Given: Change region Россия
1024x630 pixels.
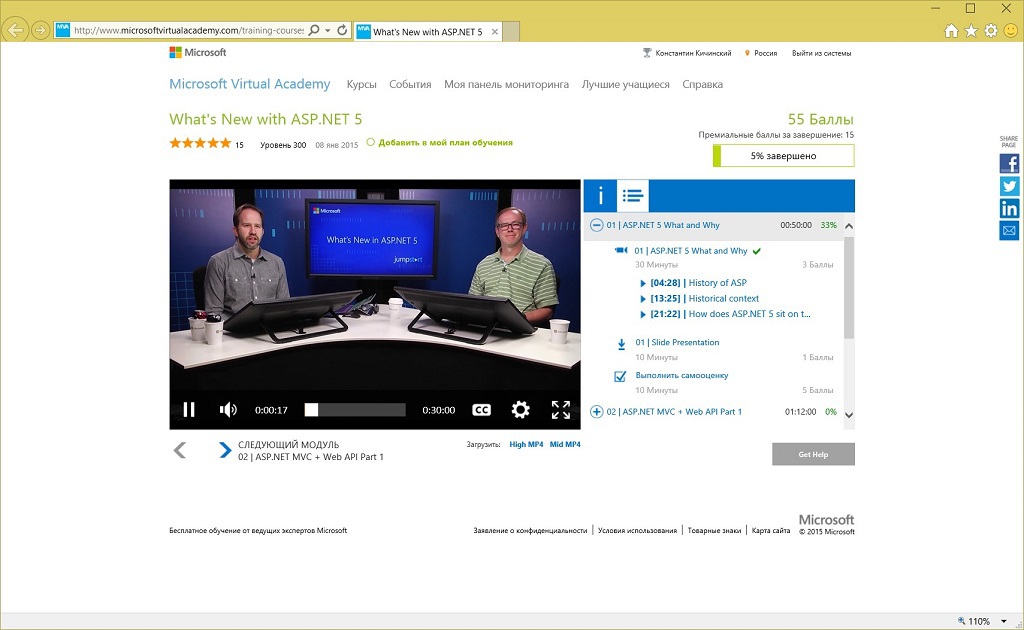Looking at the screenshot, I should click(765, 54).
